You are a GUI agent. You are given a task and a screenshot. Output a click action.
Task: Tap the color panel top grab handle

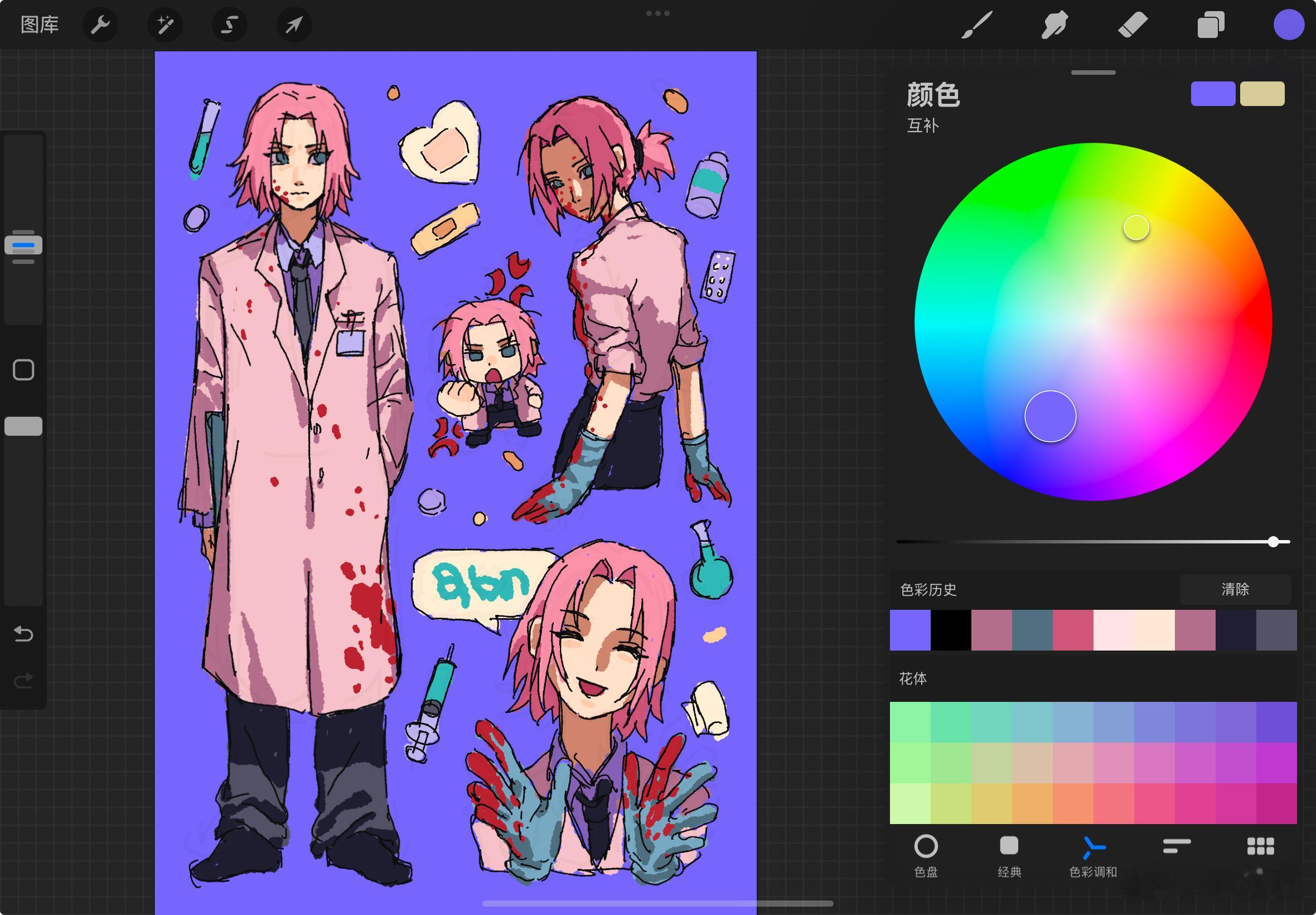point(1093,73)
